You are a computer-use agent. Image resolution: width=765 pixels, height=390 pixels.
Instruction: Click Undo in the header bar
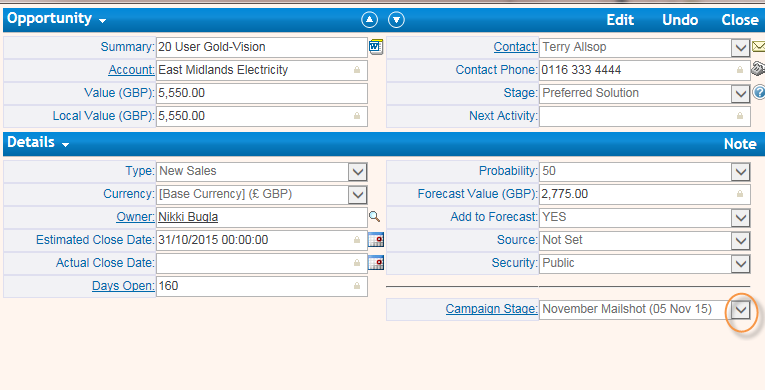pyautogui.click(x=680, y=20)
